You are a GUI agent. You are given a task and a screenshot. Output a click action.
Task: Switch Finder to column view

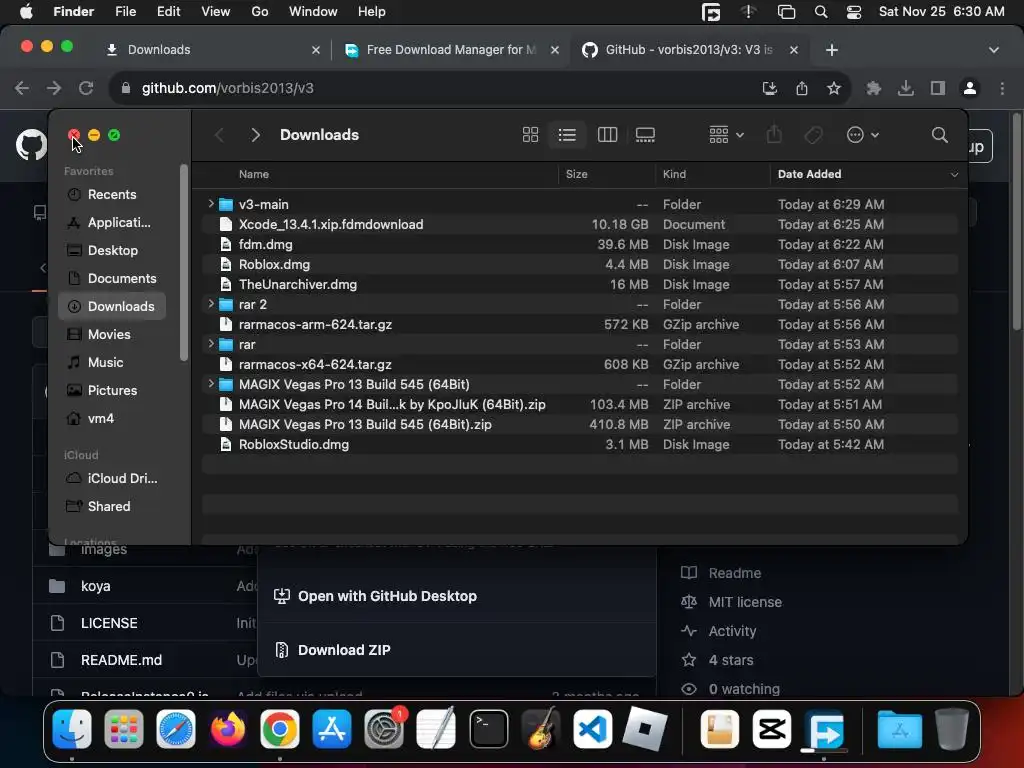[607, 135]
